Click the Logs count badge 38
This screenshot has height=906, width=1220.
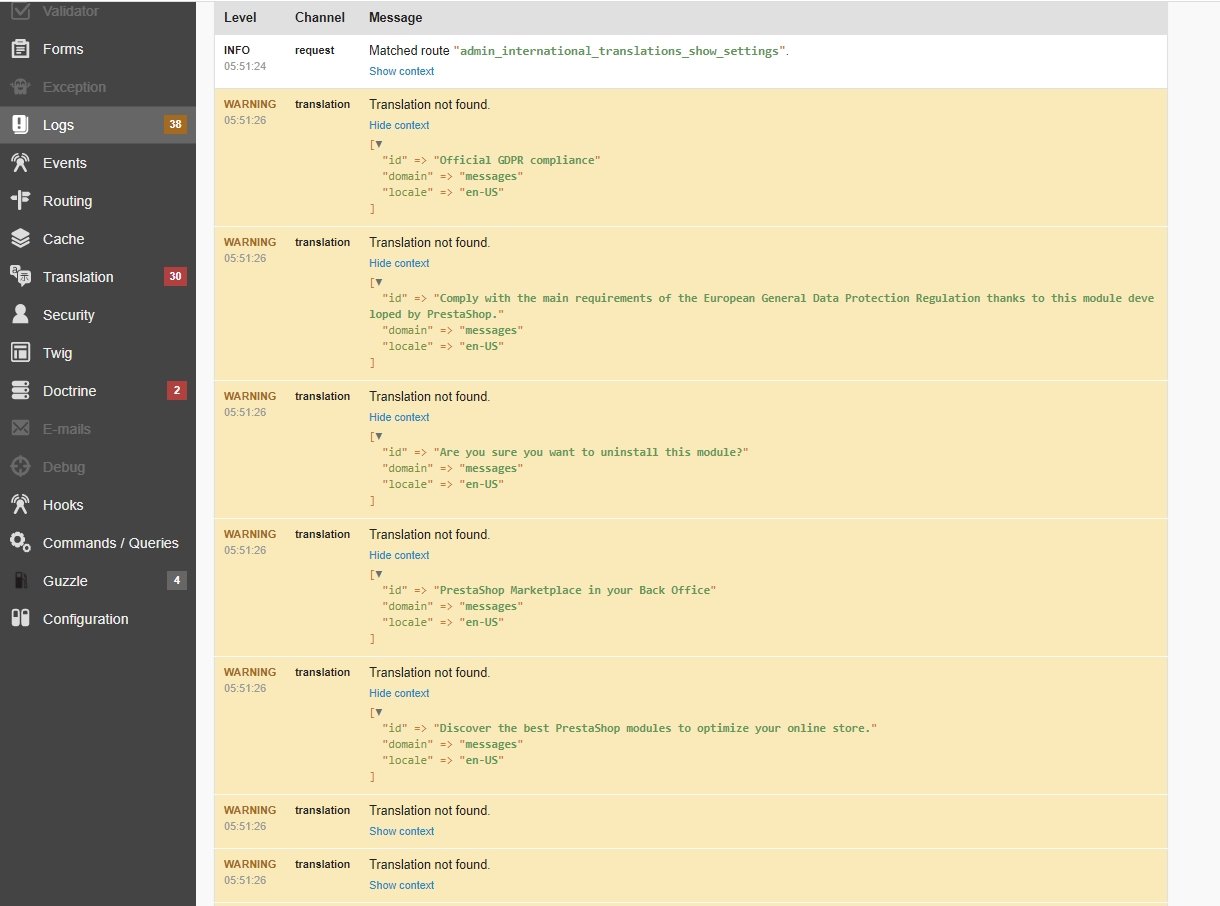[x=175, y=125]
